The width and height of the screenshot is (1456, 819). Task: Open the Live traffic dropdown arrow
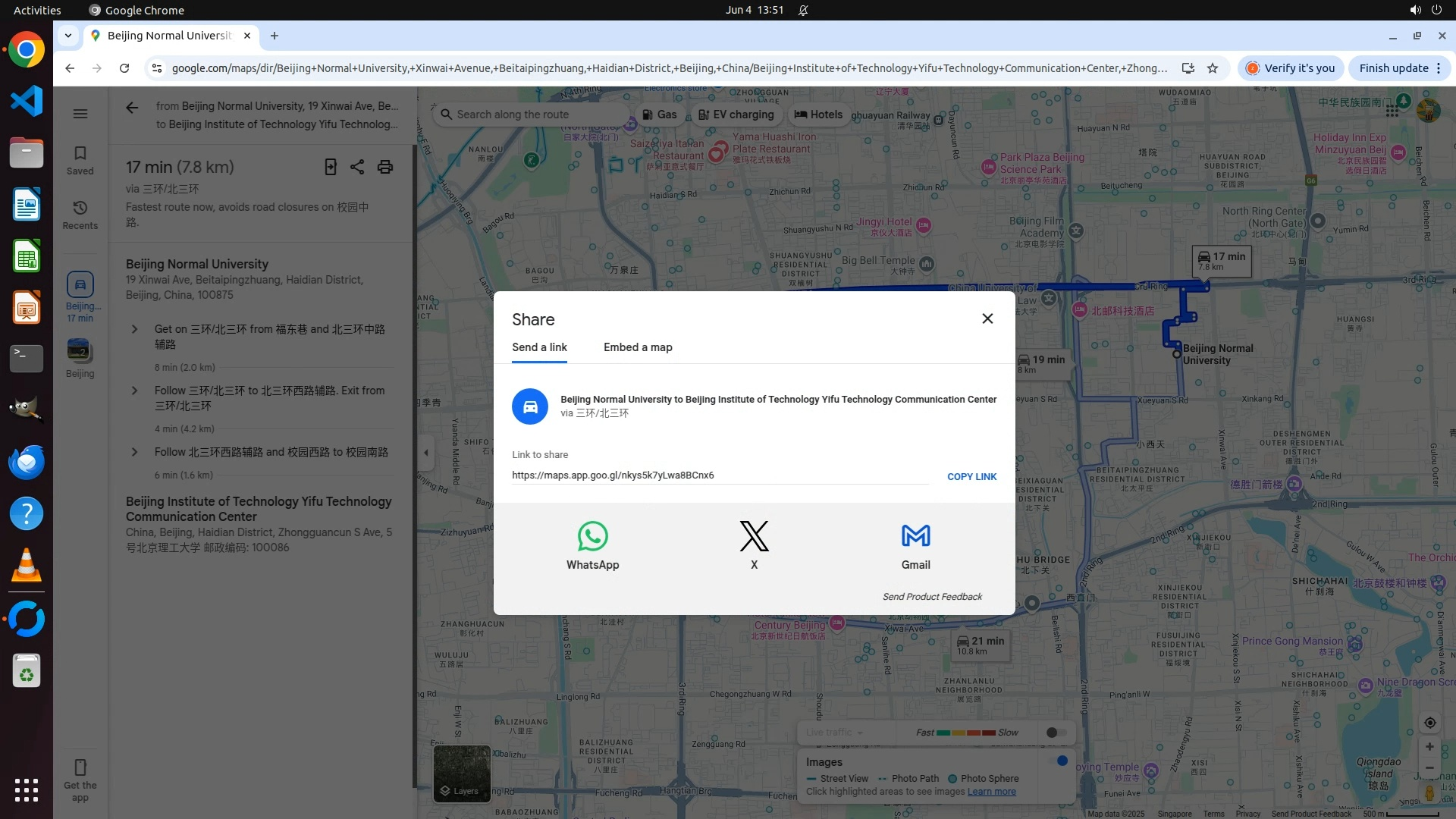(860, 733)
